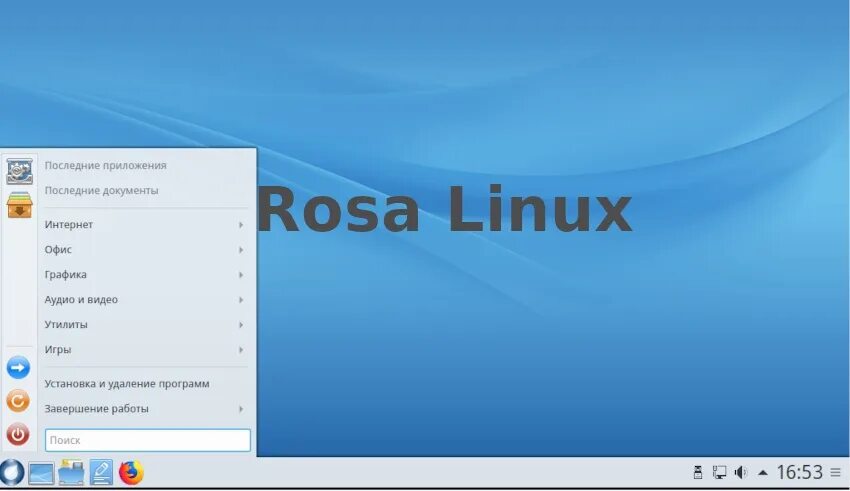
Task: Click the show desktop icon on taskbar
Action: tap(41, 473)
